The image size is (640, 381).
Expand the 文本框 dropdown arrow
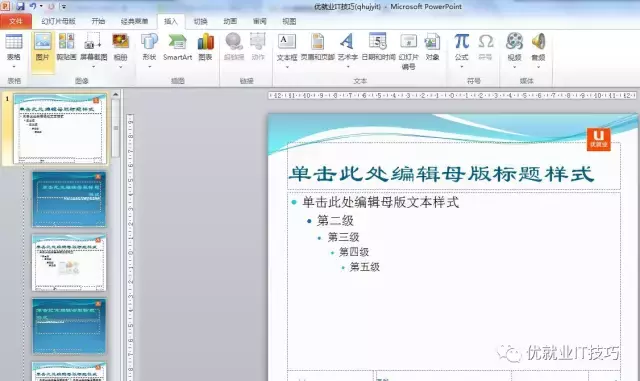click(287, 67)
